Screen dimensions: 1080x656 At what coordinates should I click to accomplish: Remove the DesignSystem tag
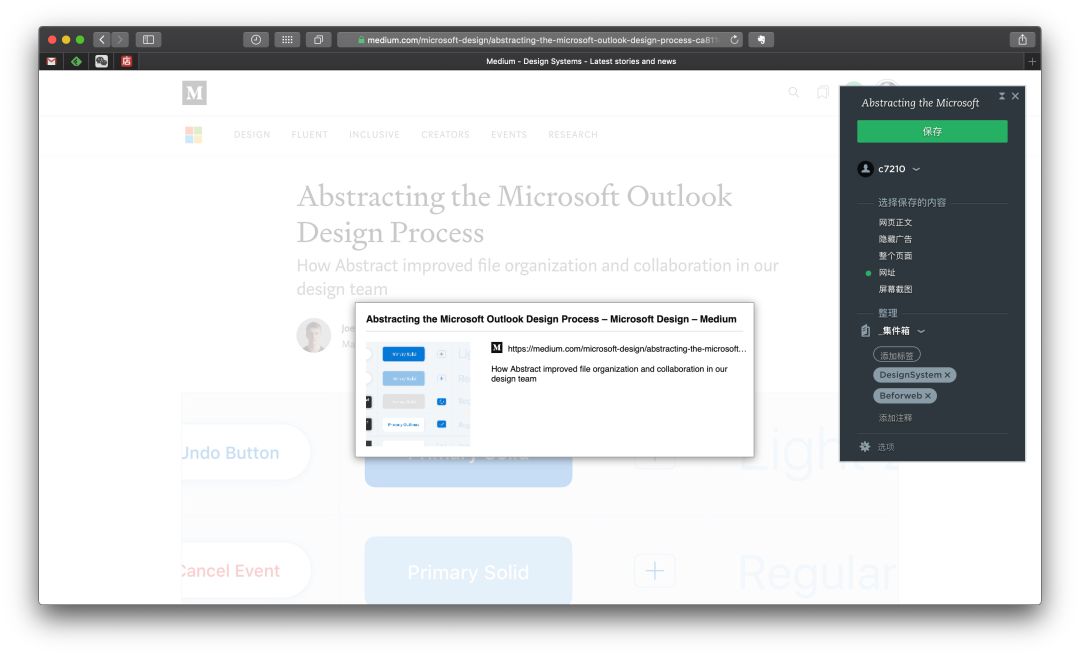point(947,375)
